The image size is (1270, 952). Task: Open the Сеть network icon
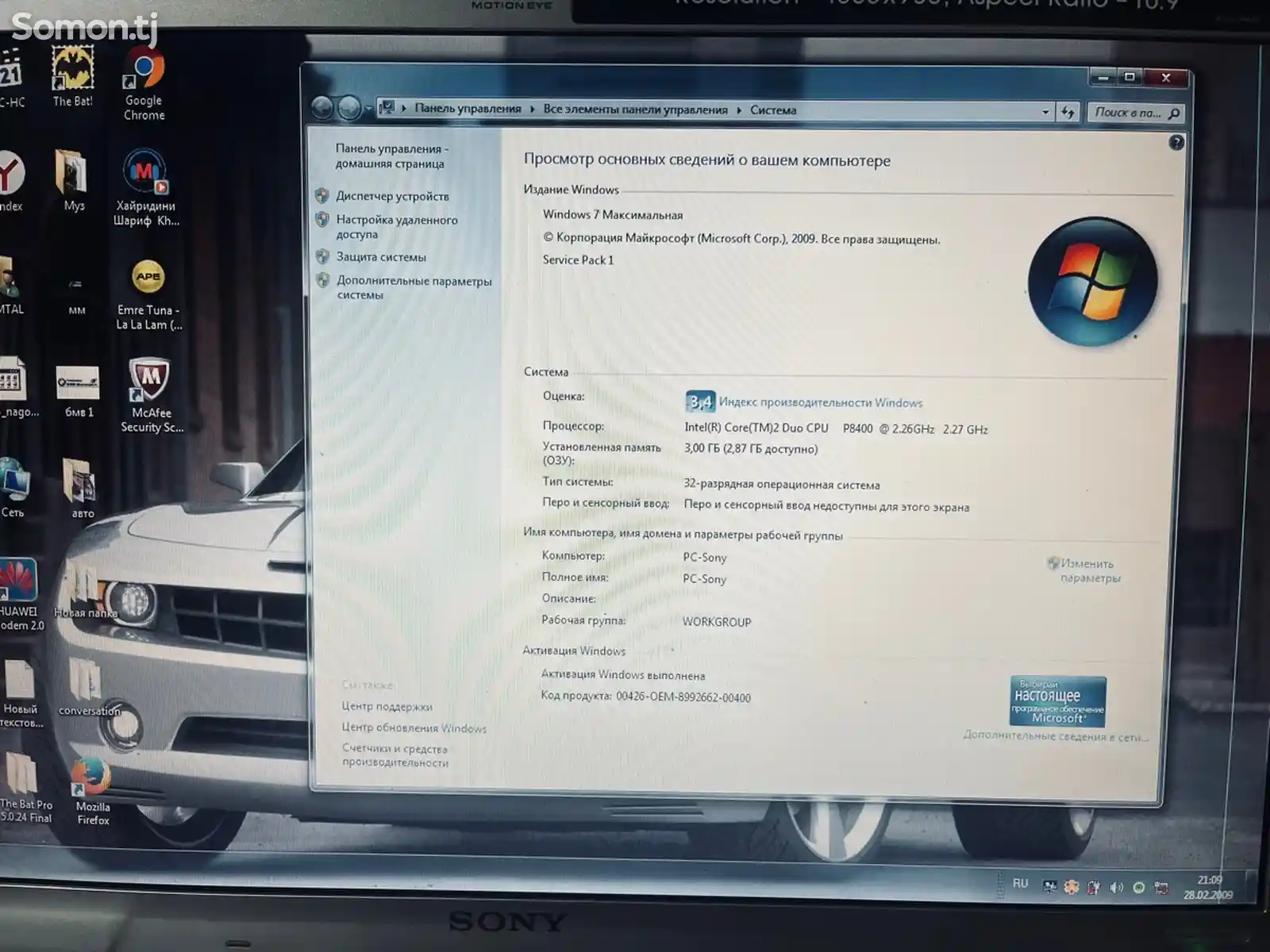[13, 488]
